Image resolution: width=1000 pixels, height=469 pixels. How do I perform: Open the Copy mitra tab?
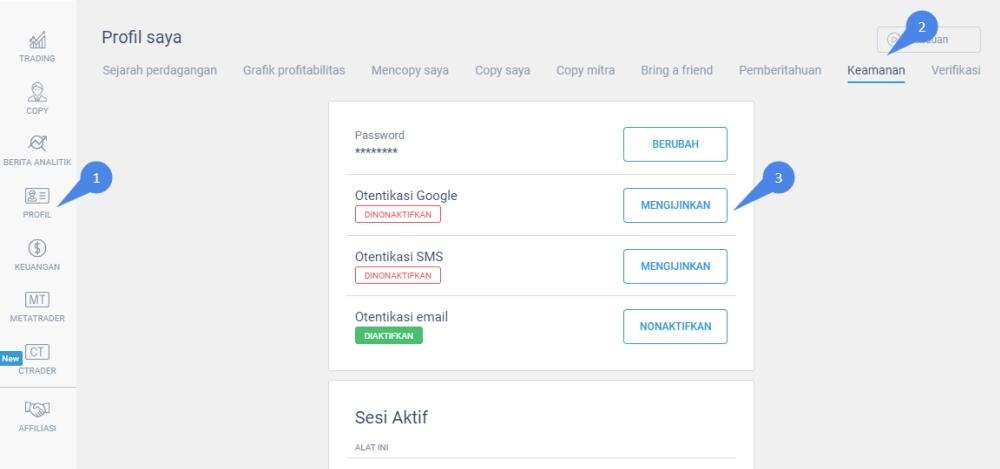tap(585, 70)
